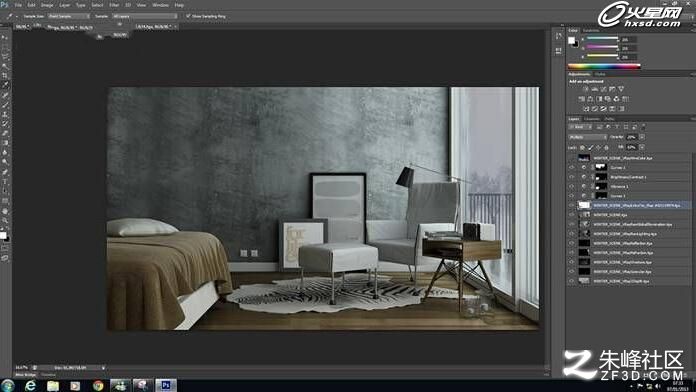Viewport: 696px width, 392px height.
Task: Open the Photoshop icon in Windows taskbar
Action: (166, 385)
